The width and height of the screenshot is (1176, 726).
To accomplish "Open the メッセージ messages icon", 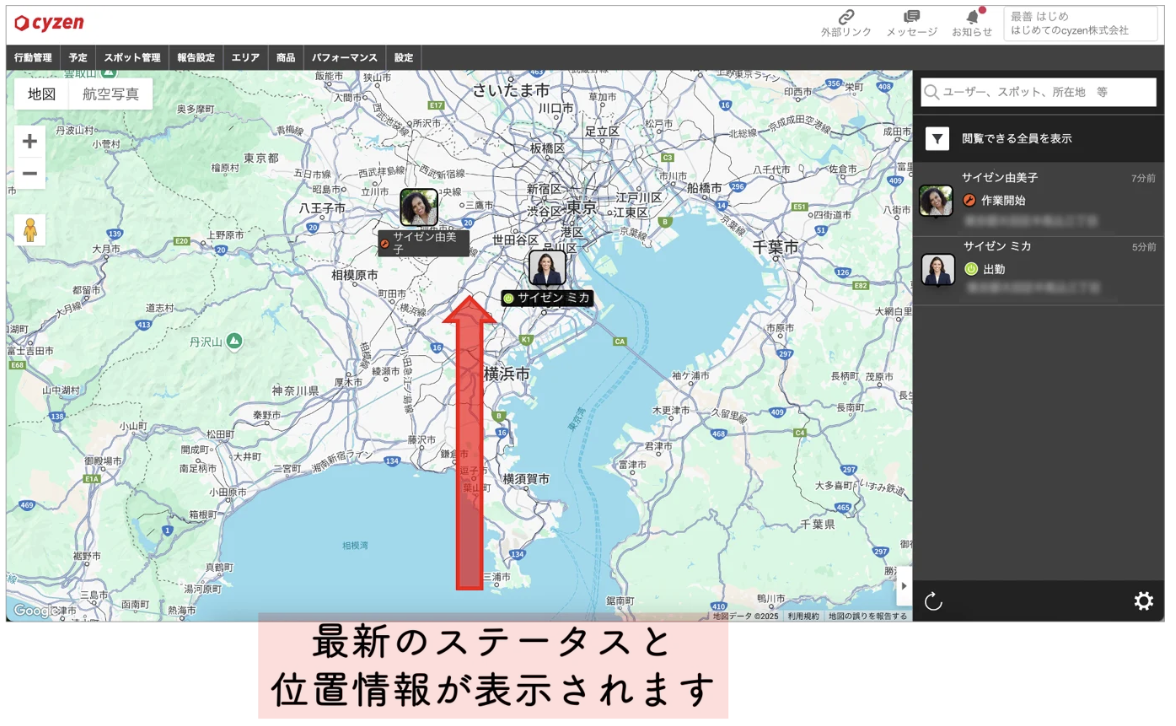I will tap(911, 17).
